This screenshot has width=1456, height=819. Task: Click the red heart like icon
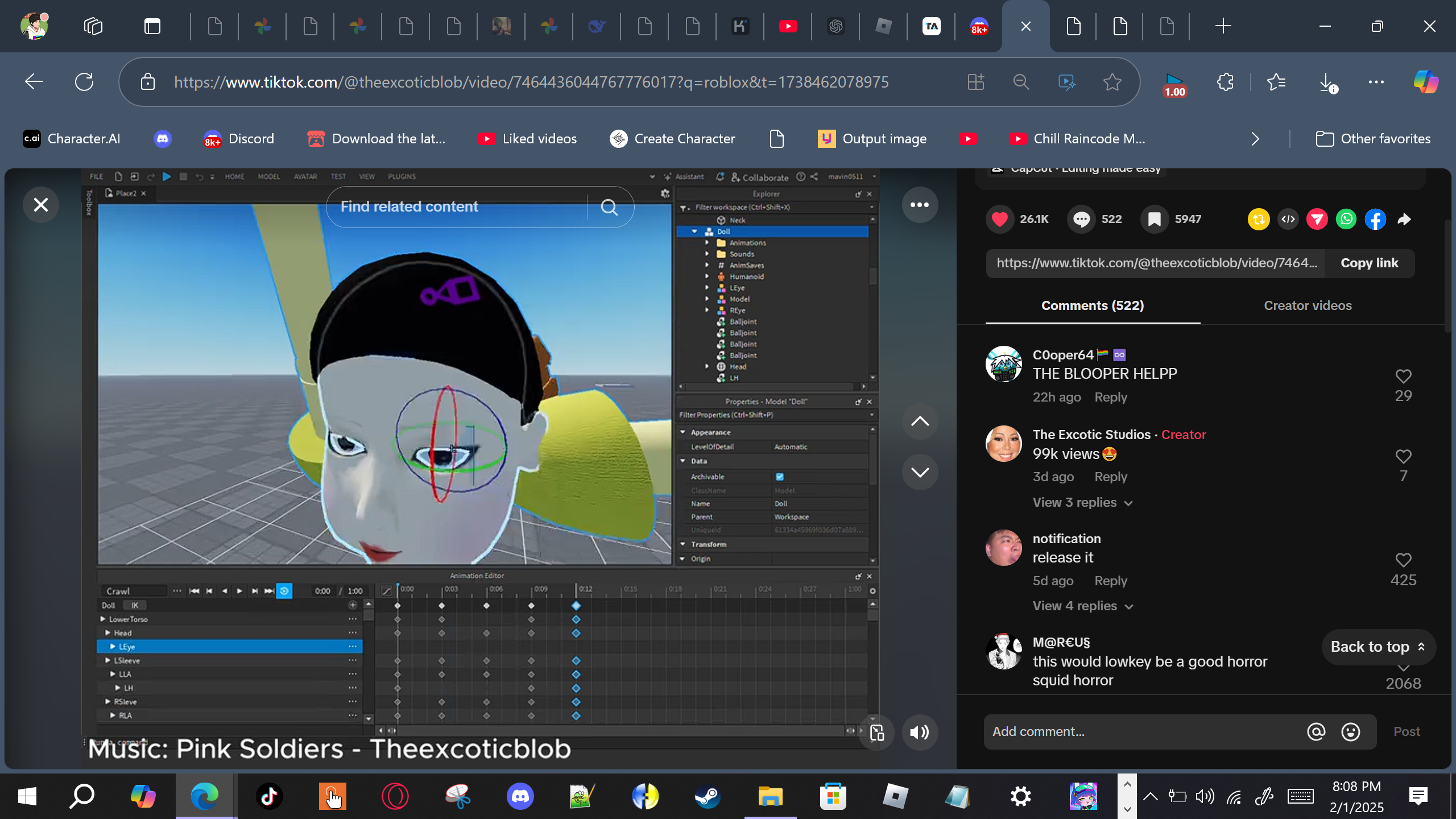pyautogui.click(x=1000, y=220)
